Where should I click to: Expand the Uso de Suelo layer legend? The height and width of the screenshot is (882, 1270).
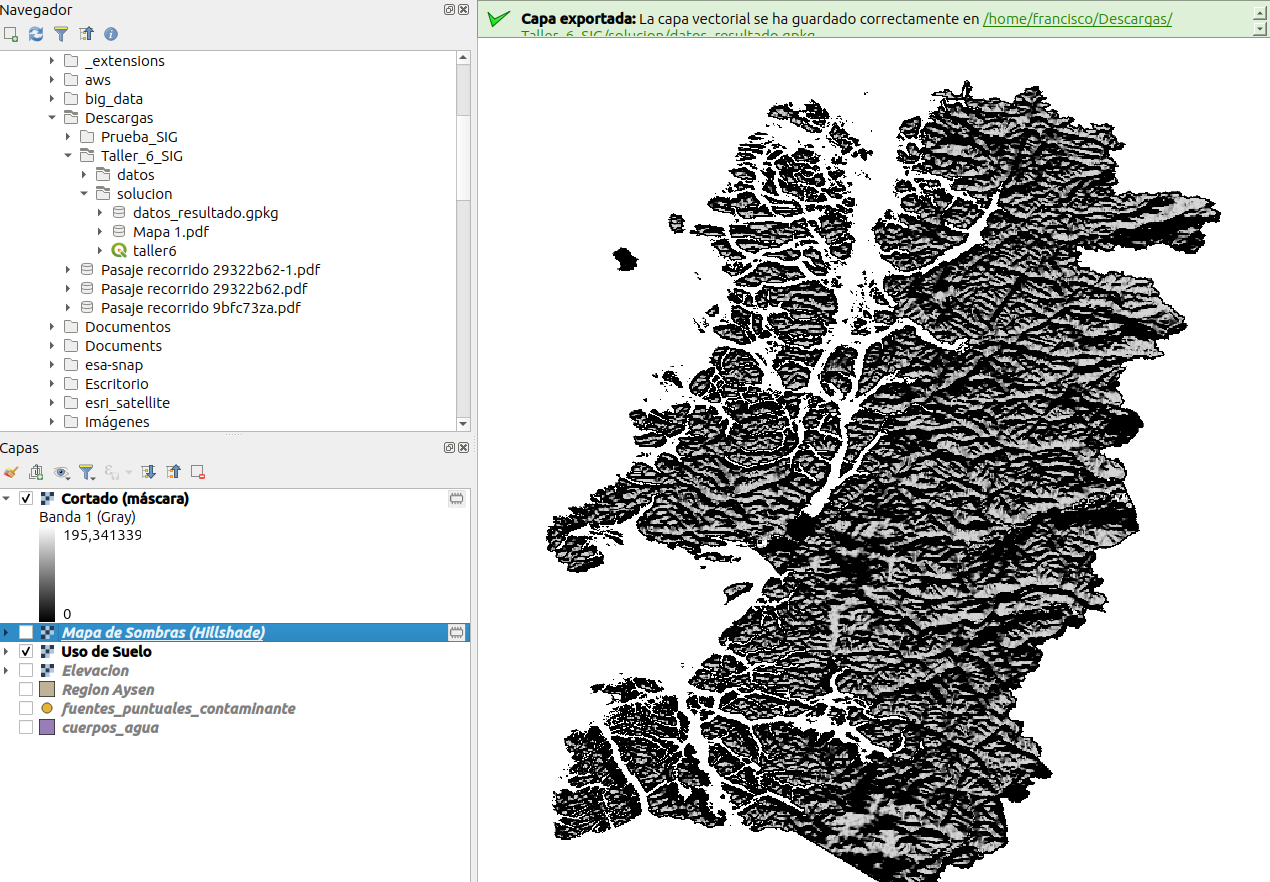click(7, 652)
